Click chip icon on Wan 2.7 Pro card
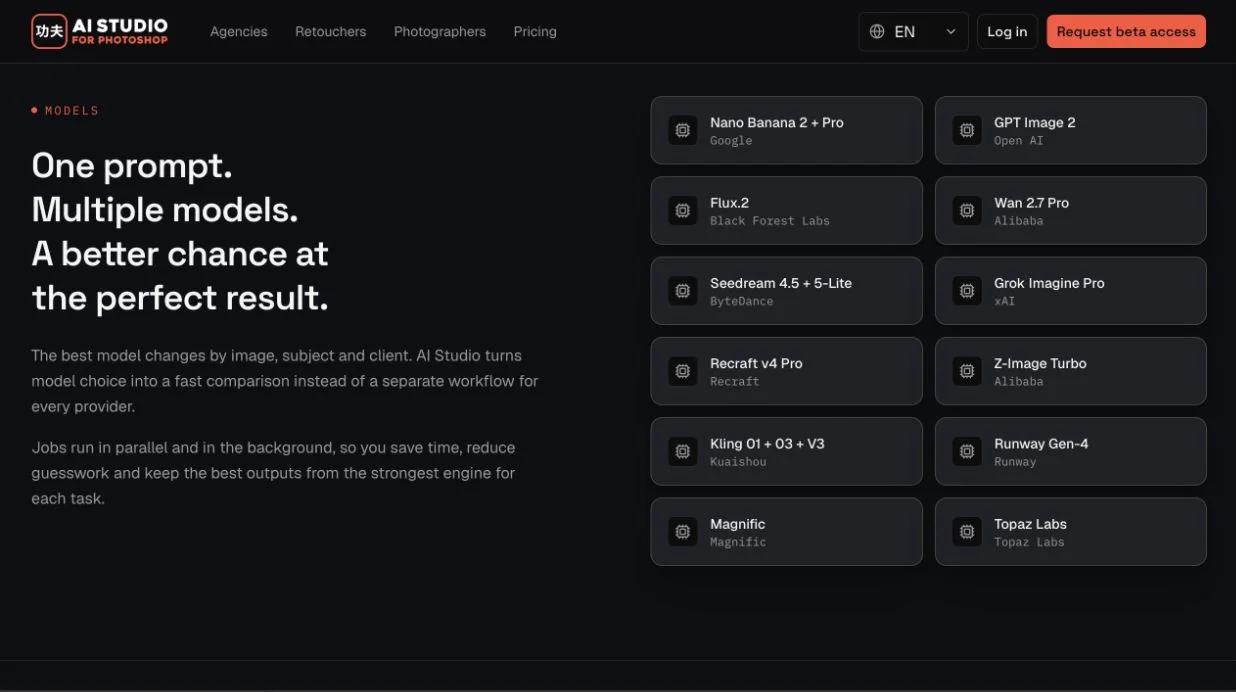This screenshot has height=692, width=1236. [966, 211]
